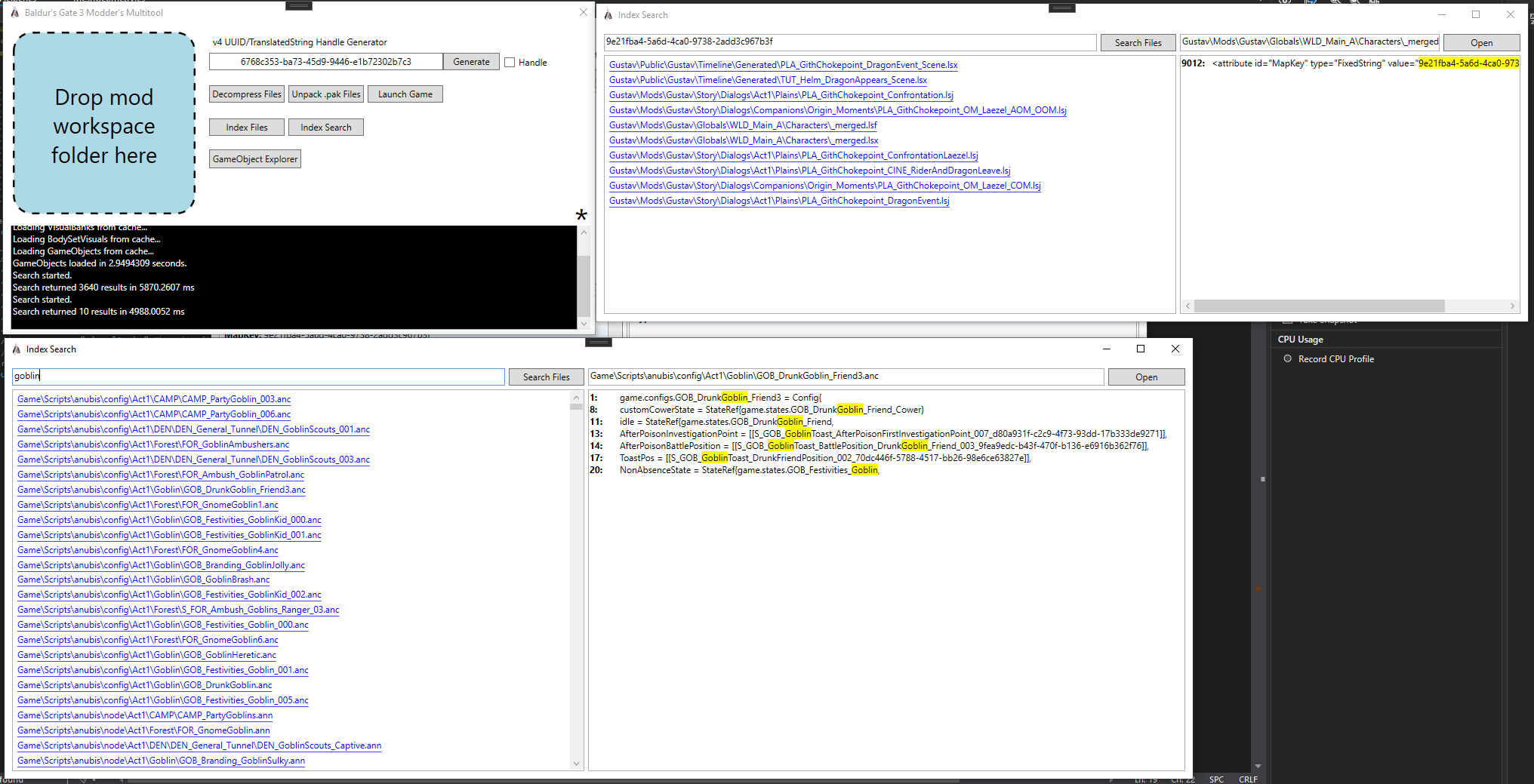Launch the game with Launch Game button
This screenshot has height=784, width=1534.
[405, 94]
